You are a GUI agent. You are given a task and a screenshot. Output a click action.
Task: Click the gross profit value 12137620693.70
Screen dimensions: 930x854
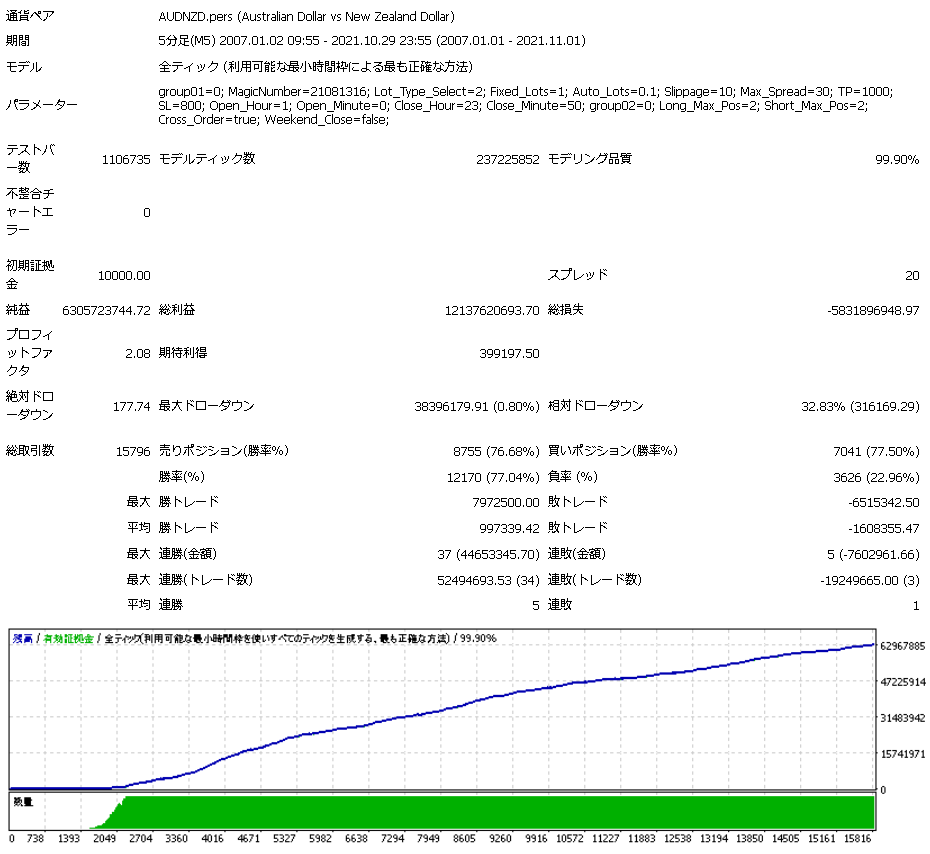492,311
